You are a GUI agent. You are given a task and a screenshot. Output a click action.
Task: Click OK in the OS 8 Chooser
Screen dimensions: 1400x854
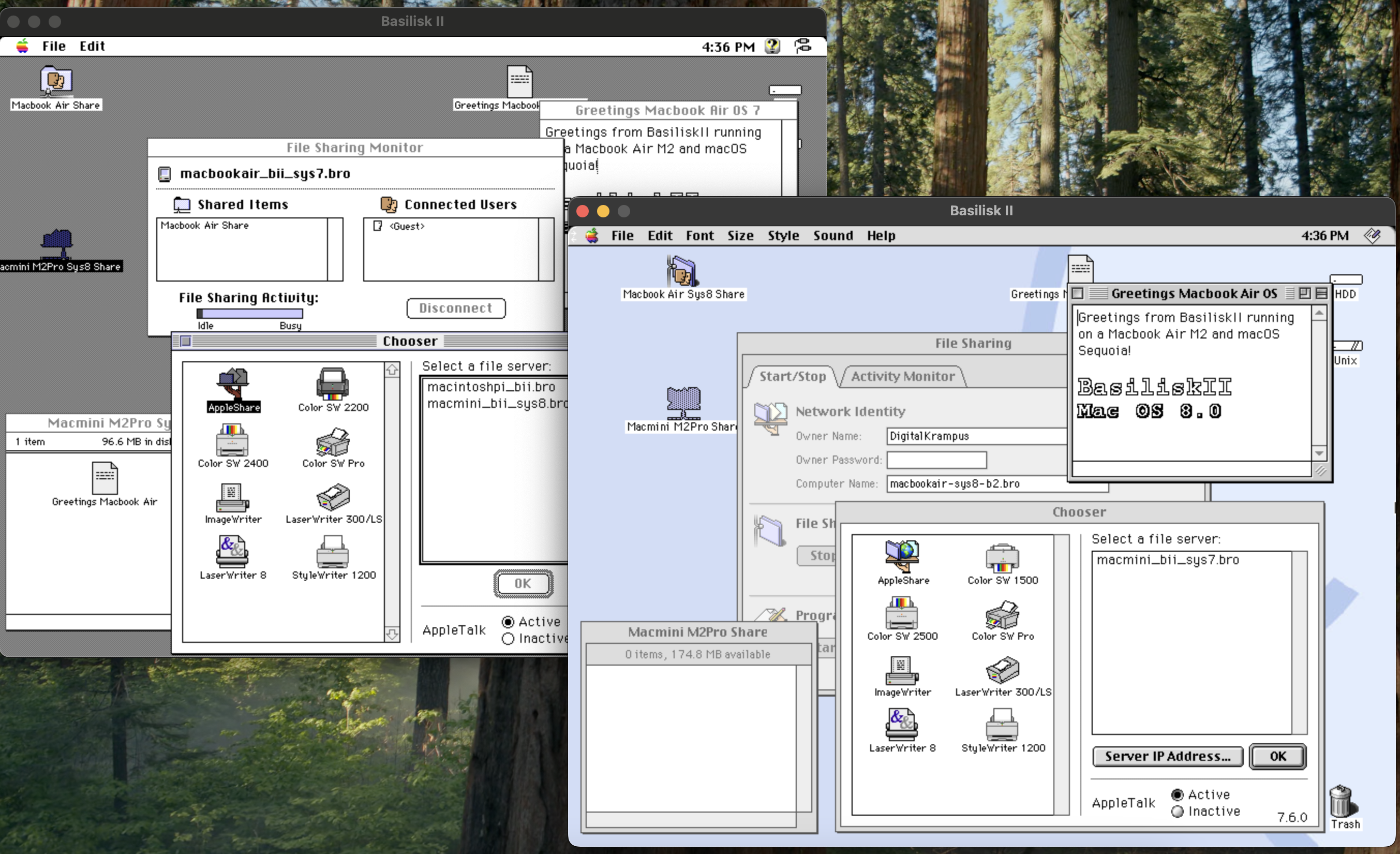pos(1278,757)
